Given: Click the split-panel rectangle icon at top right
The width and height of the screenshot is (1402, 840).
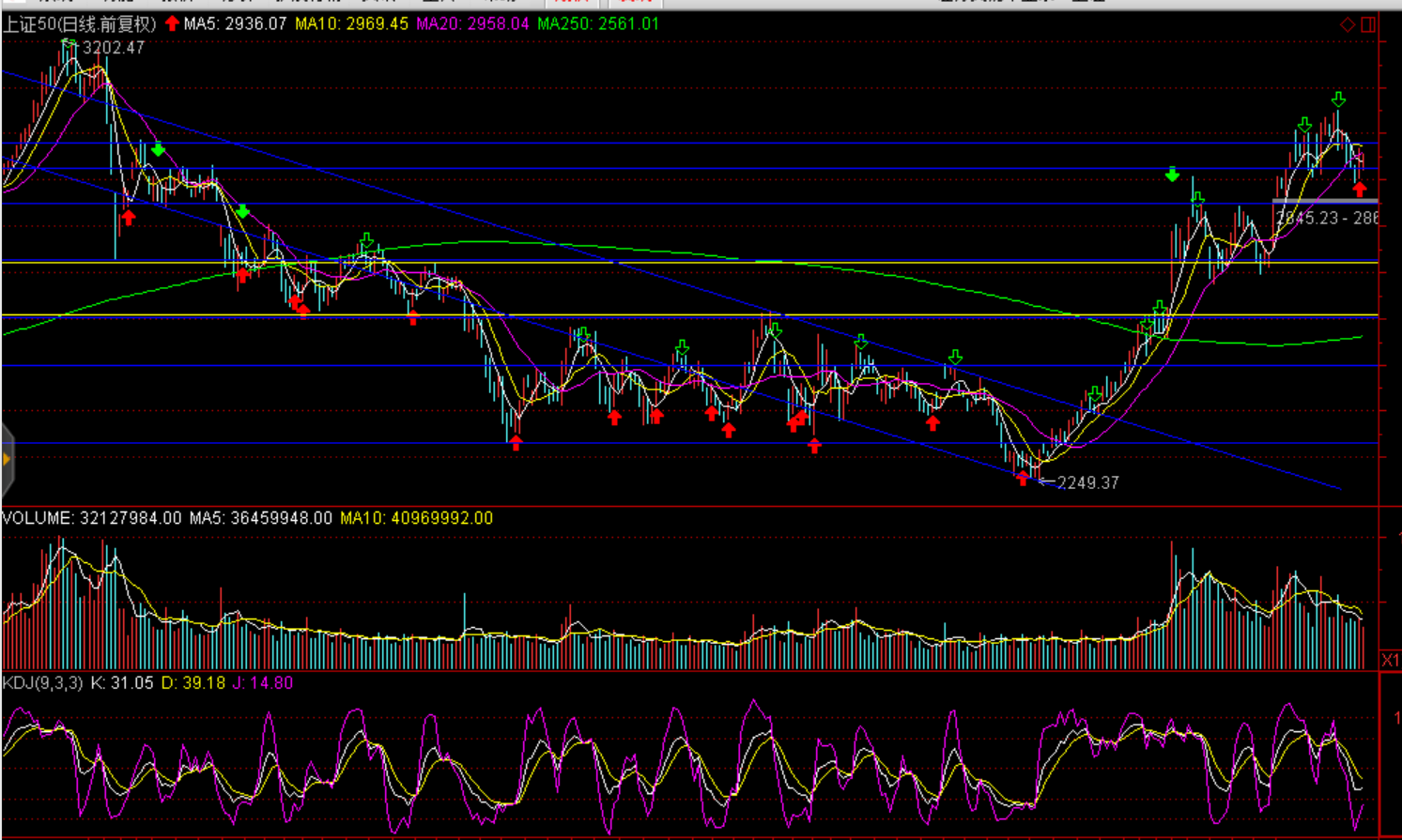Looking at the screenshot, I should pos(1368,24).
